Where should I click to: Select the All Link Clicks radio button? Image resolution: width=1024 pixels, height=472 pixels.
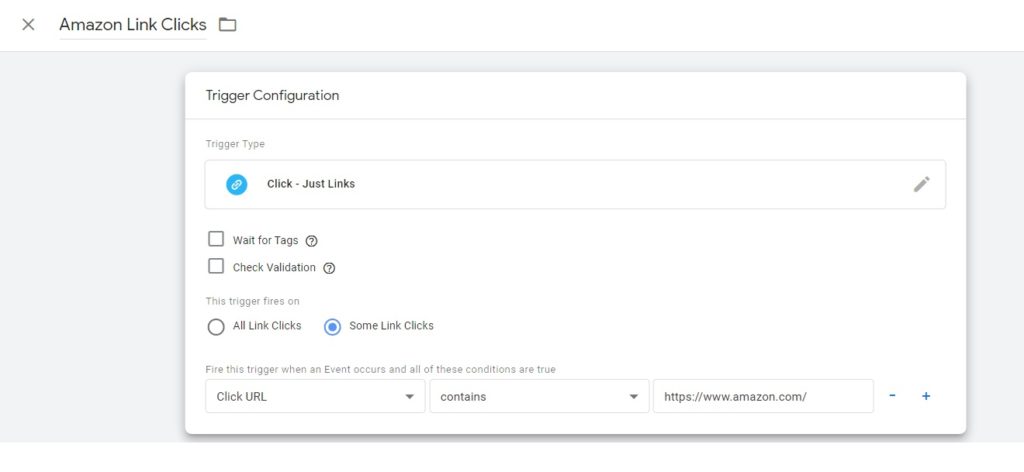pyautogui.click(x=216, y=326)
